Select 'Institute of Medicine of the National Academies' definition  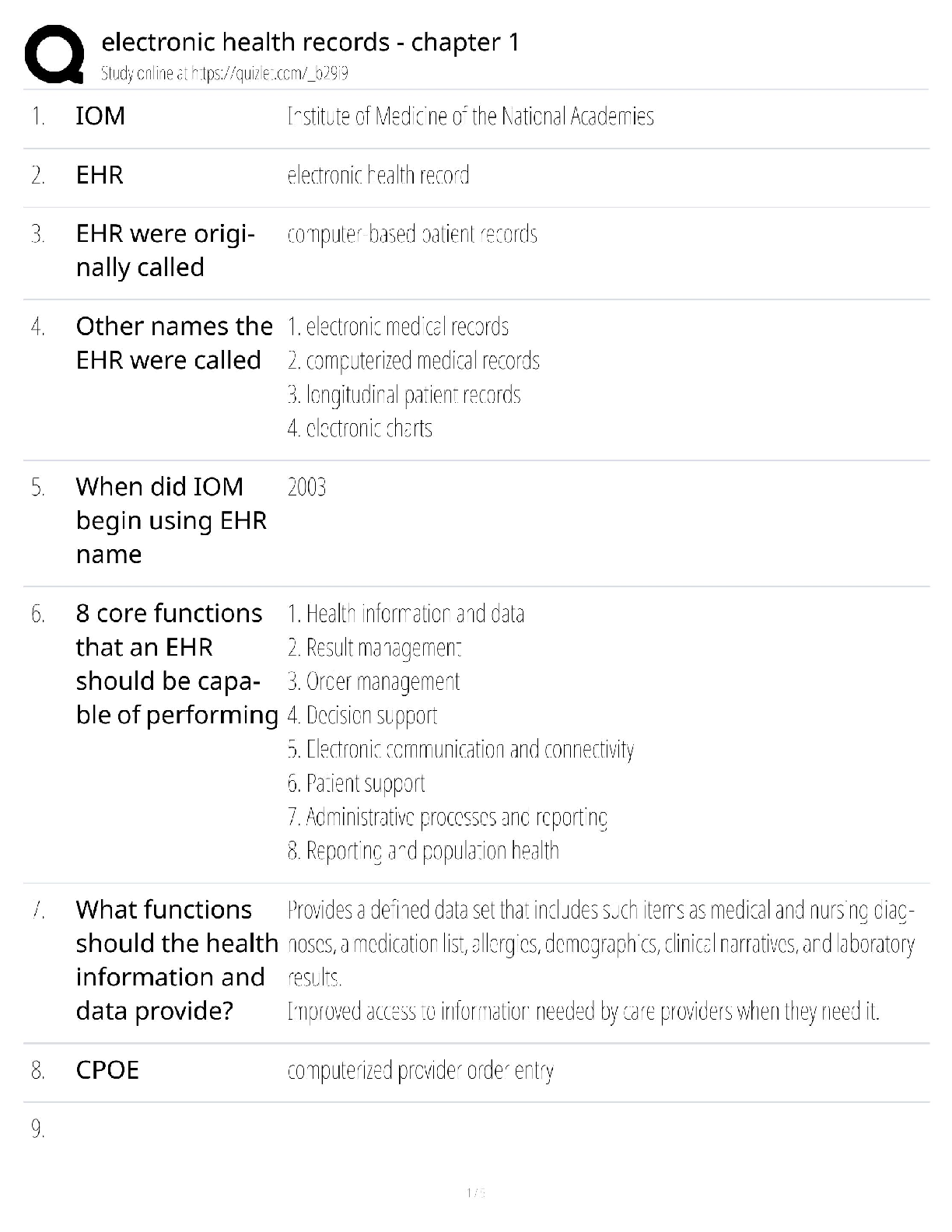coord(471,117)
